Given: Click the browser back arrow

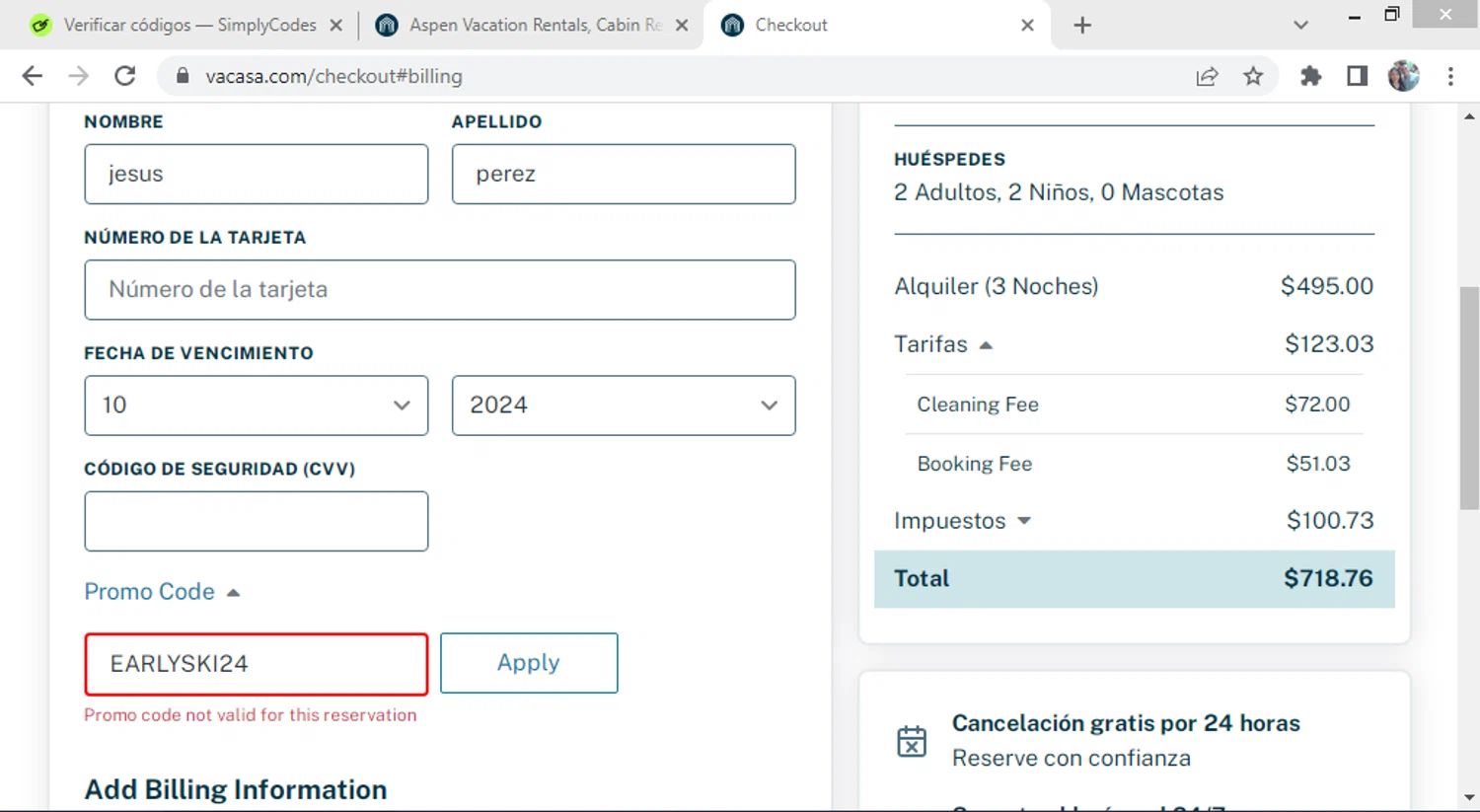Looking at the screenshot, I should pyautogui.click(x=33, y=76).
